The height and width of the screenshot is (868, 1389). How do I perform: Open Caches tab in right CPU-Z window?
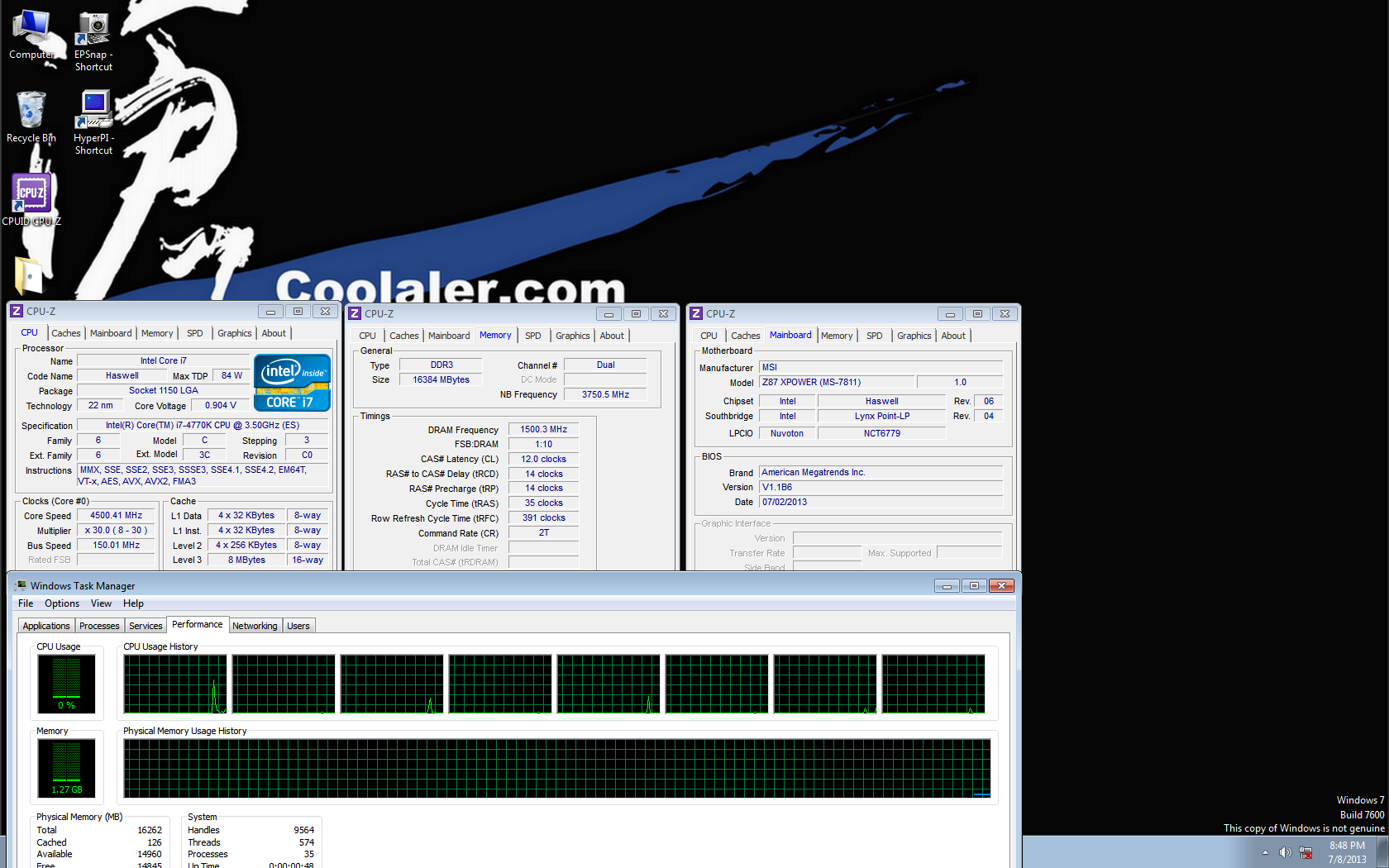(x=746, y=336)
